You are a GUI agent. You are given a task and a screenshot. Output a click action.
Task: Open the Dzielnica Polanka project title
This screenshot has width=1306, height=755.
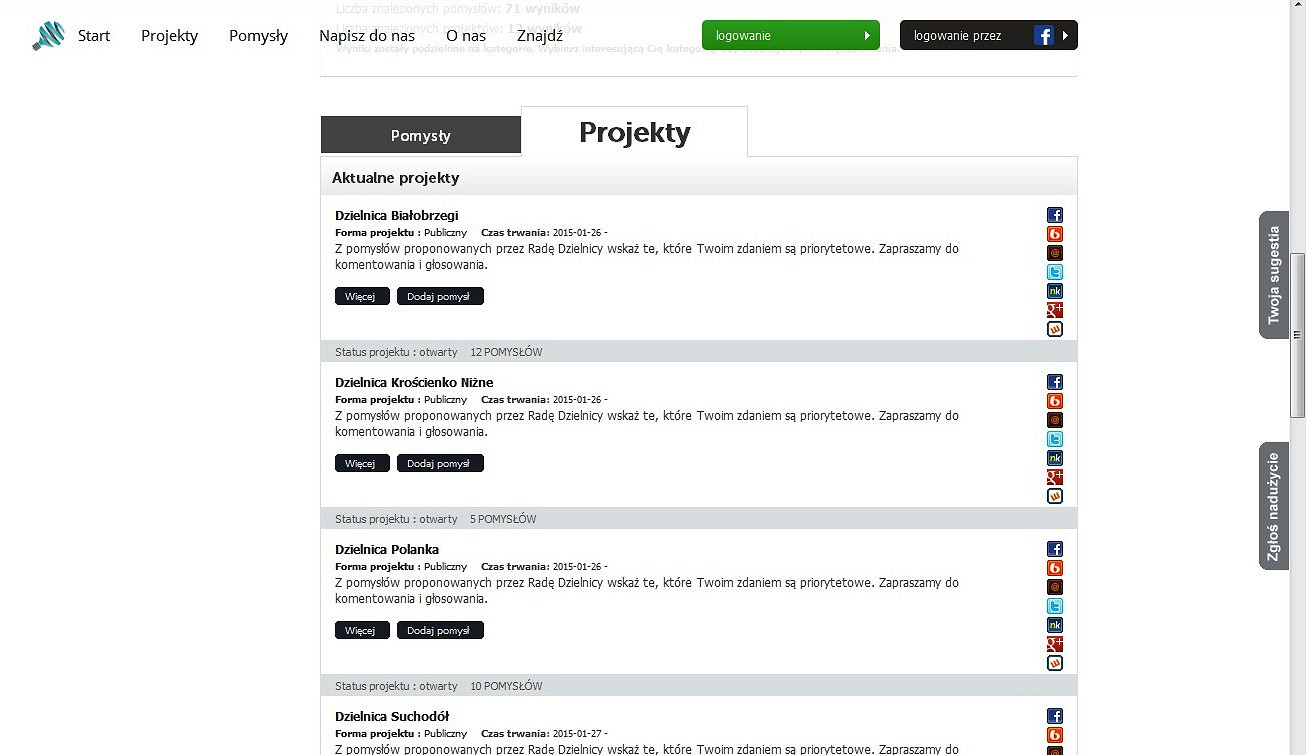(387, 549)
